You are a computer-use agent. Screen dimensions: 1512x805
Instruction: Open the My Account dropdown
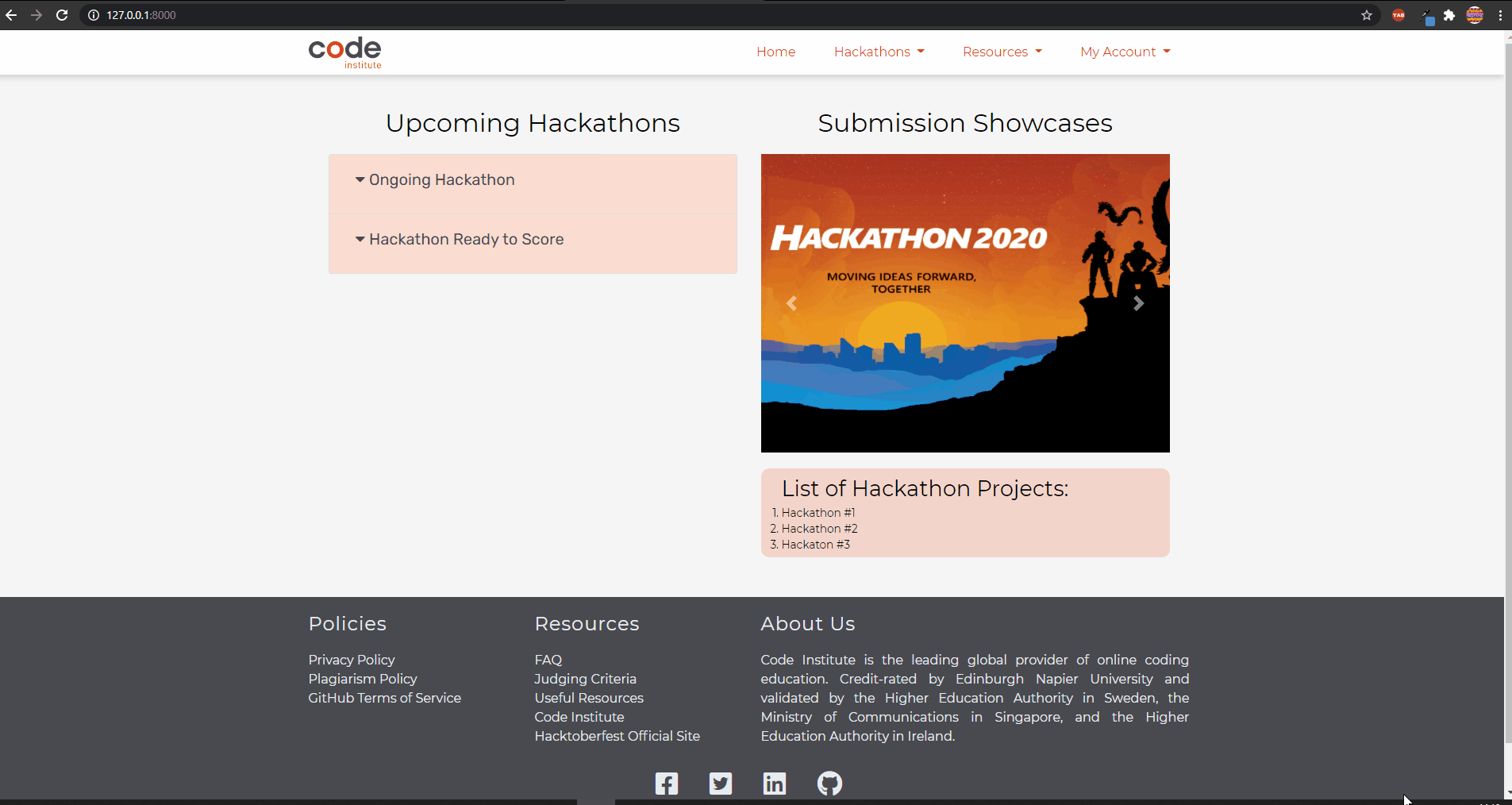pos(1125,52)
